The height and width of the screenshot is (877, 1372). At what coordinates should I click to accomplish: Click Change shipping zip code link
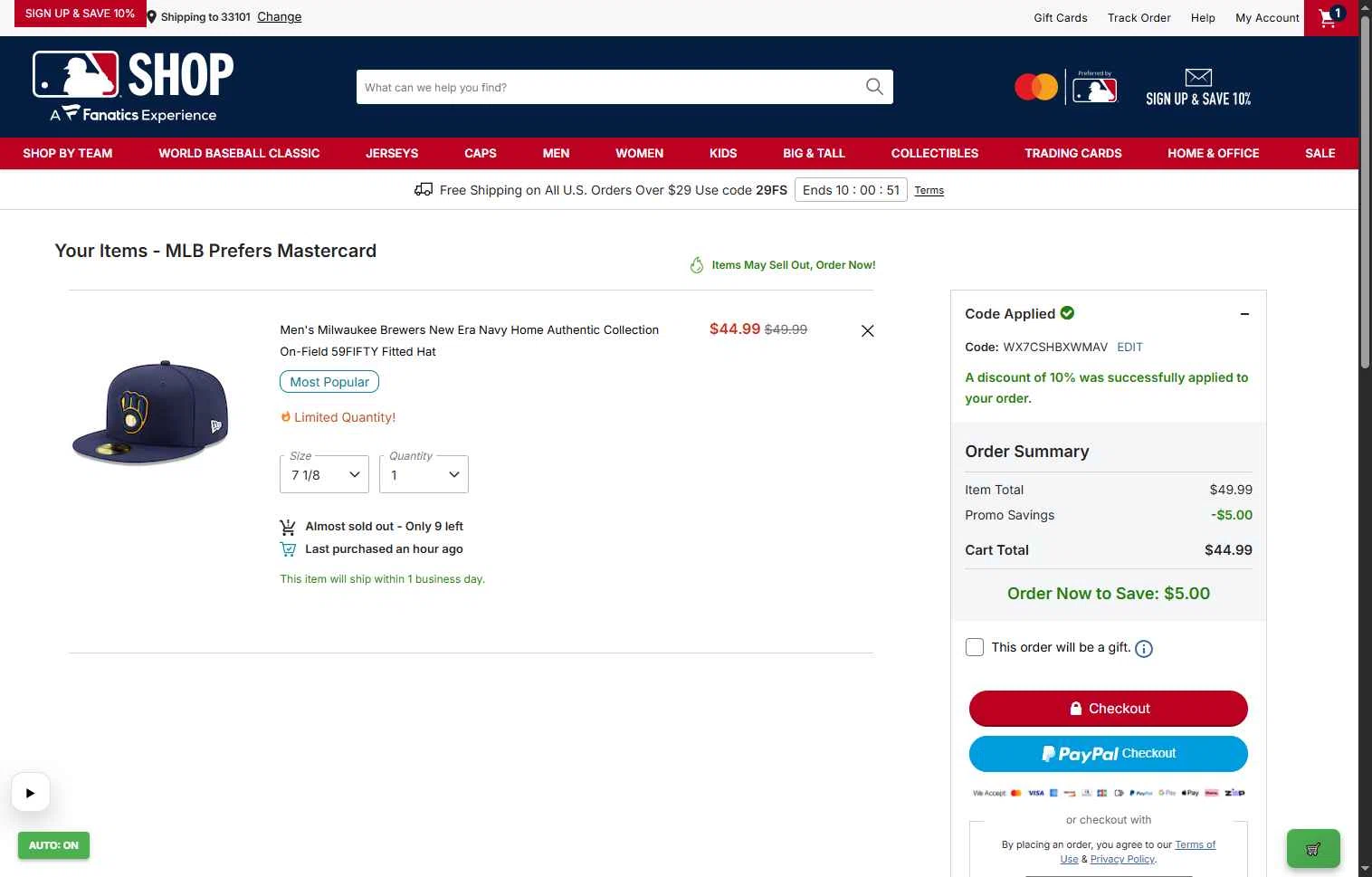click(280, 16)
